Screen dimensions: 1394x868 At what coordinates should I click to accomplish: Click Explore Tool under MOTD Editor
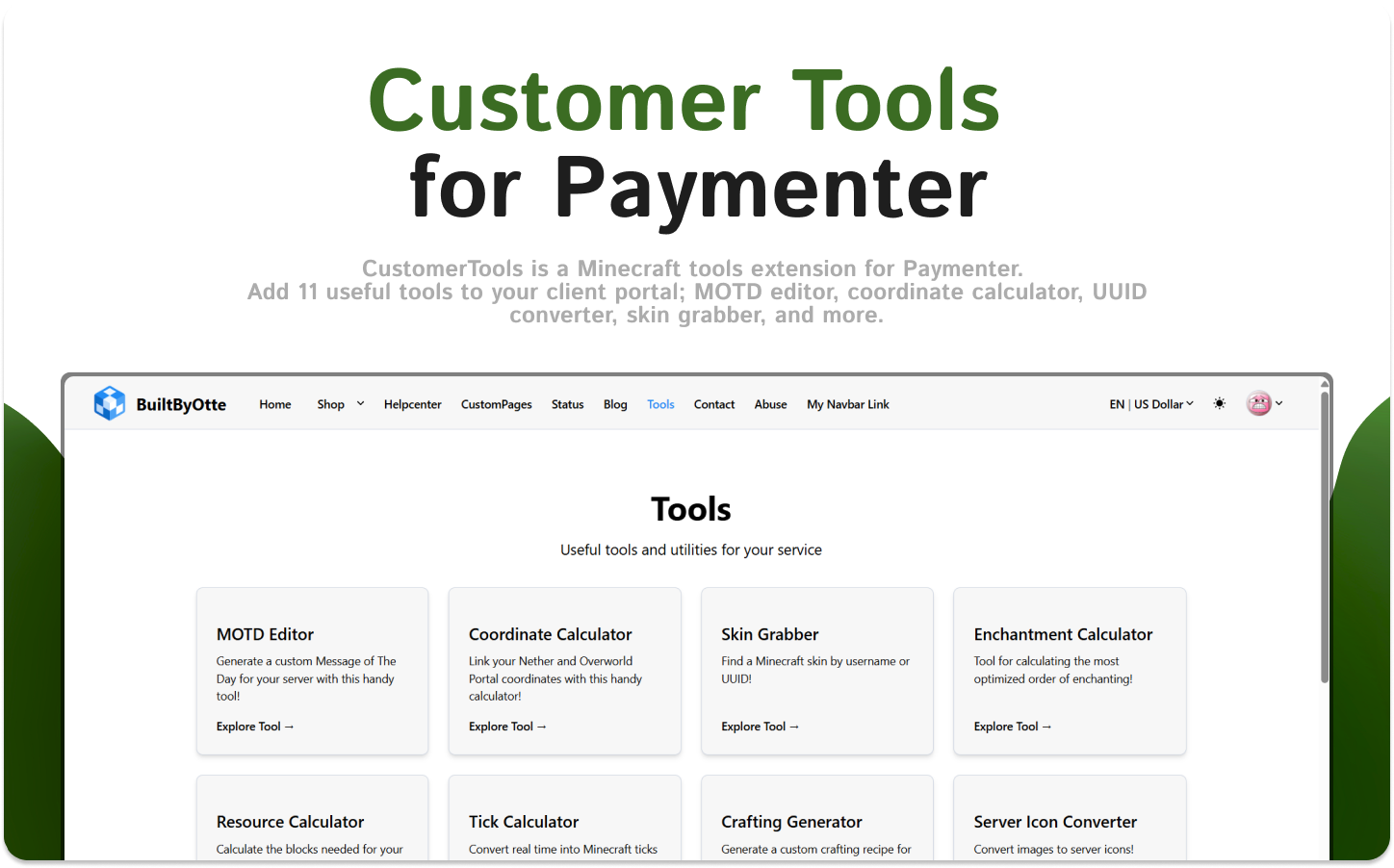(x=255, y=727)
